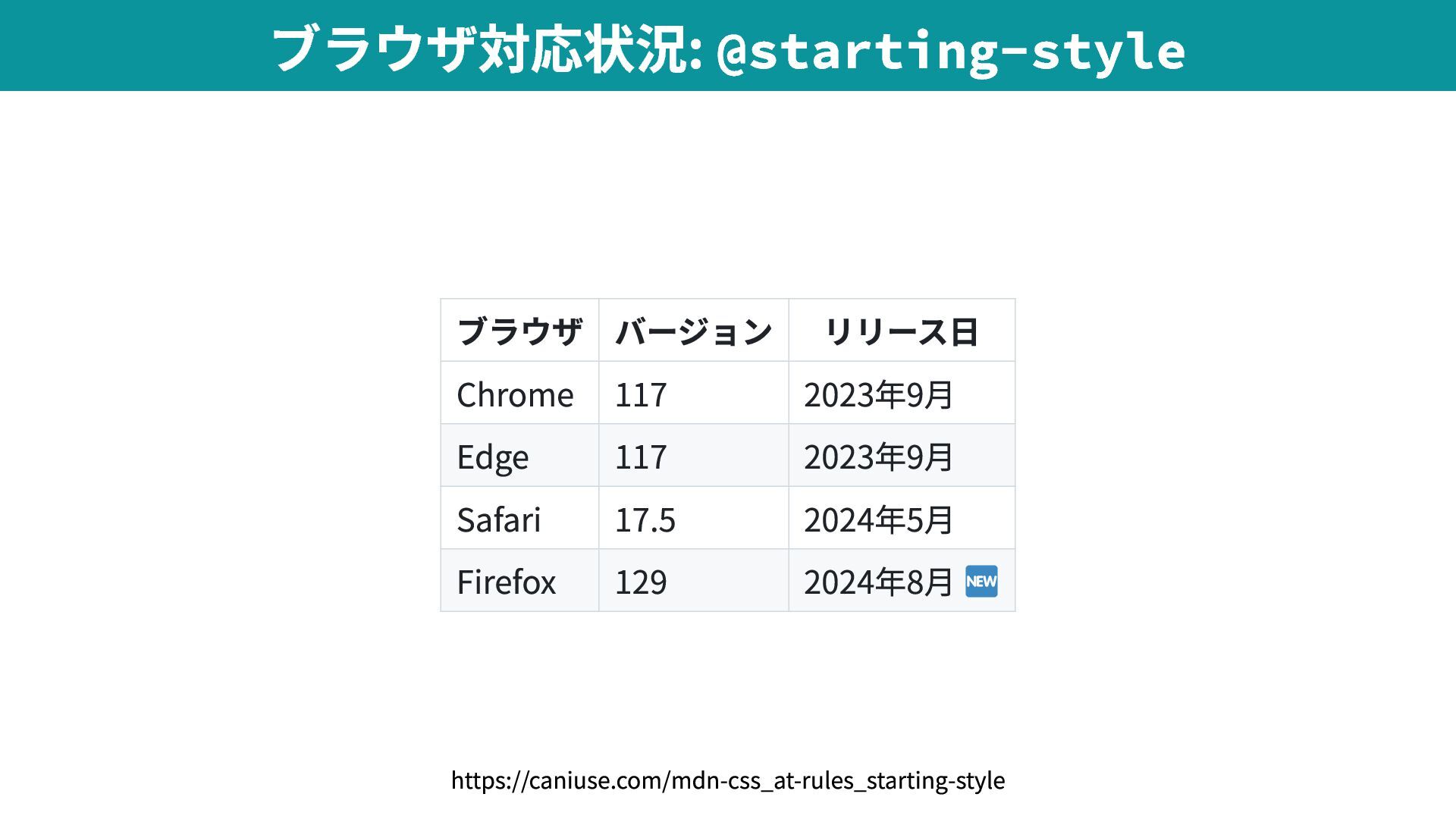
Task: Click Edge's version 117 cell
Action: 641,457
